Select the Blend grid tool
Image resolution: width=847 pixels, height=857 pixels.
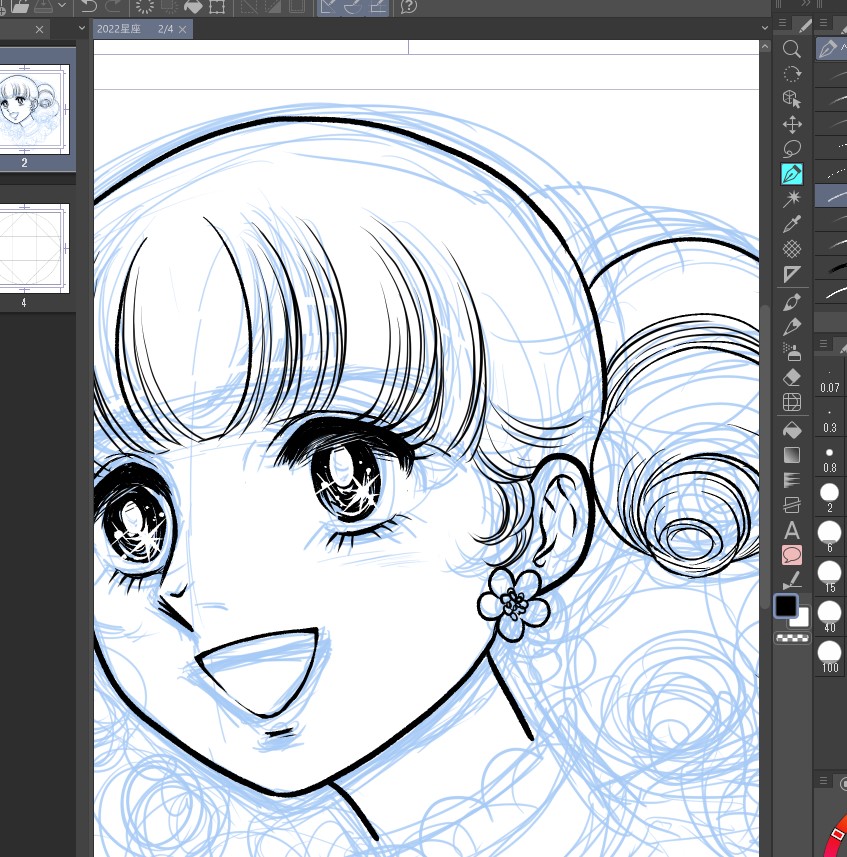pos(791,402)
